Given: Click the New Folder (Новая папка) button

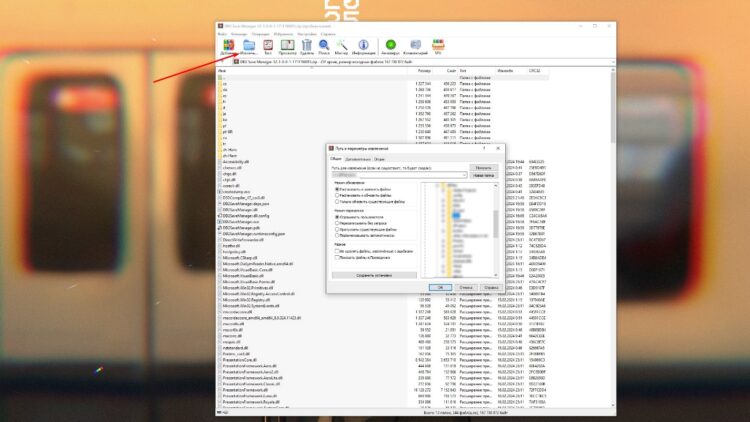Looking at the screenshot, I should pos(484,175).
